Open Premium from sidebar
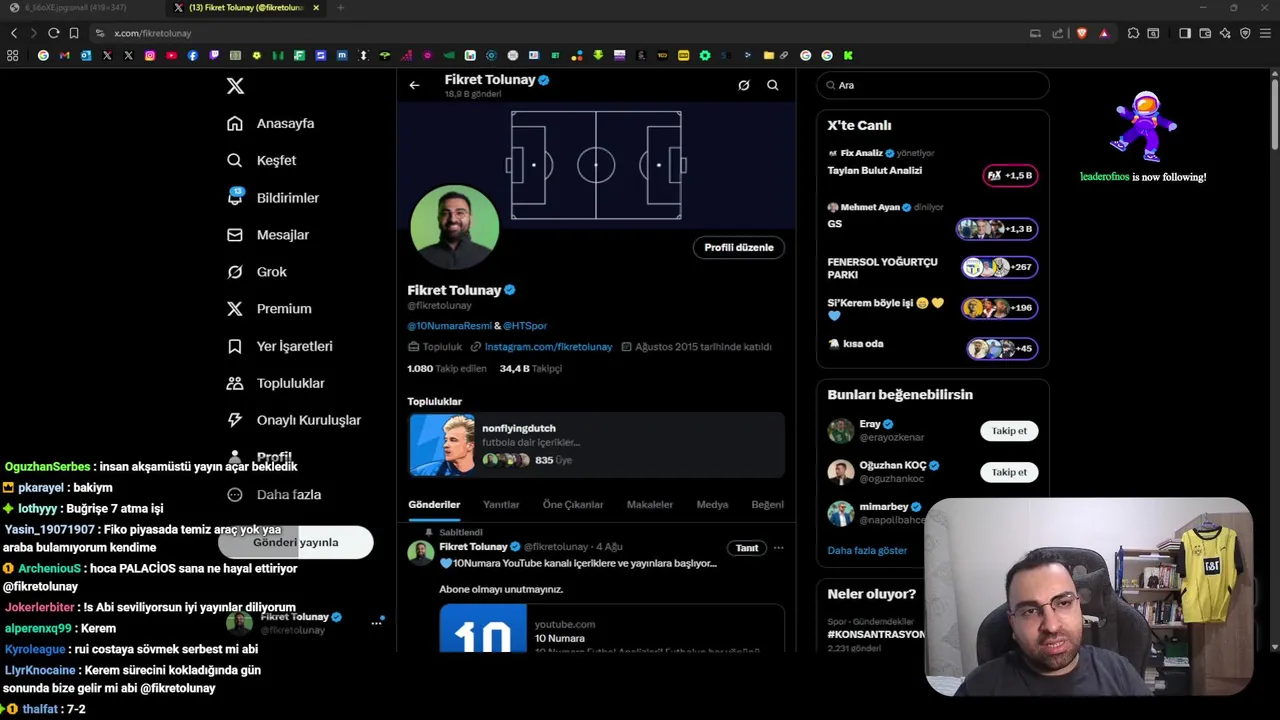 tap(269, 309)
